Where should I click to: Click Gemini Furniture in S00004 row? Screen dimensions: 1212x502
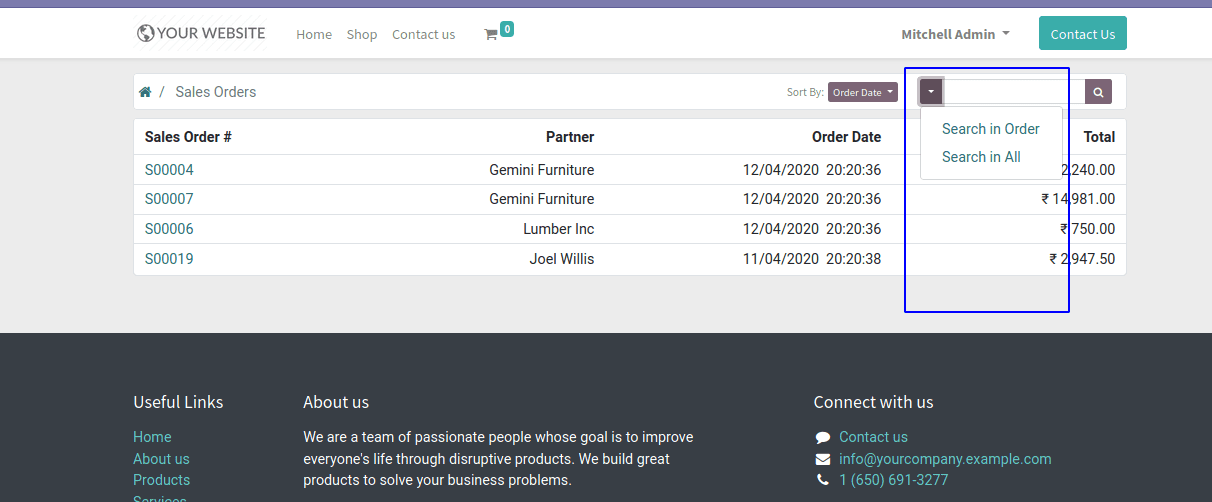click(541, 170)
